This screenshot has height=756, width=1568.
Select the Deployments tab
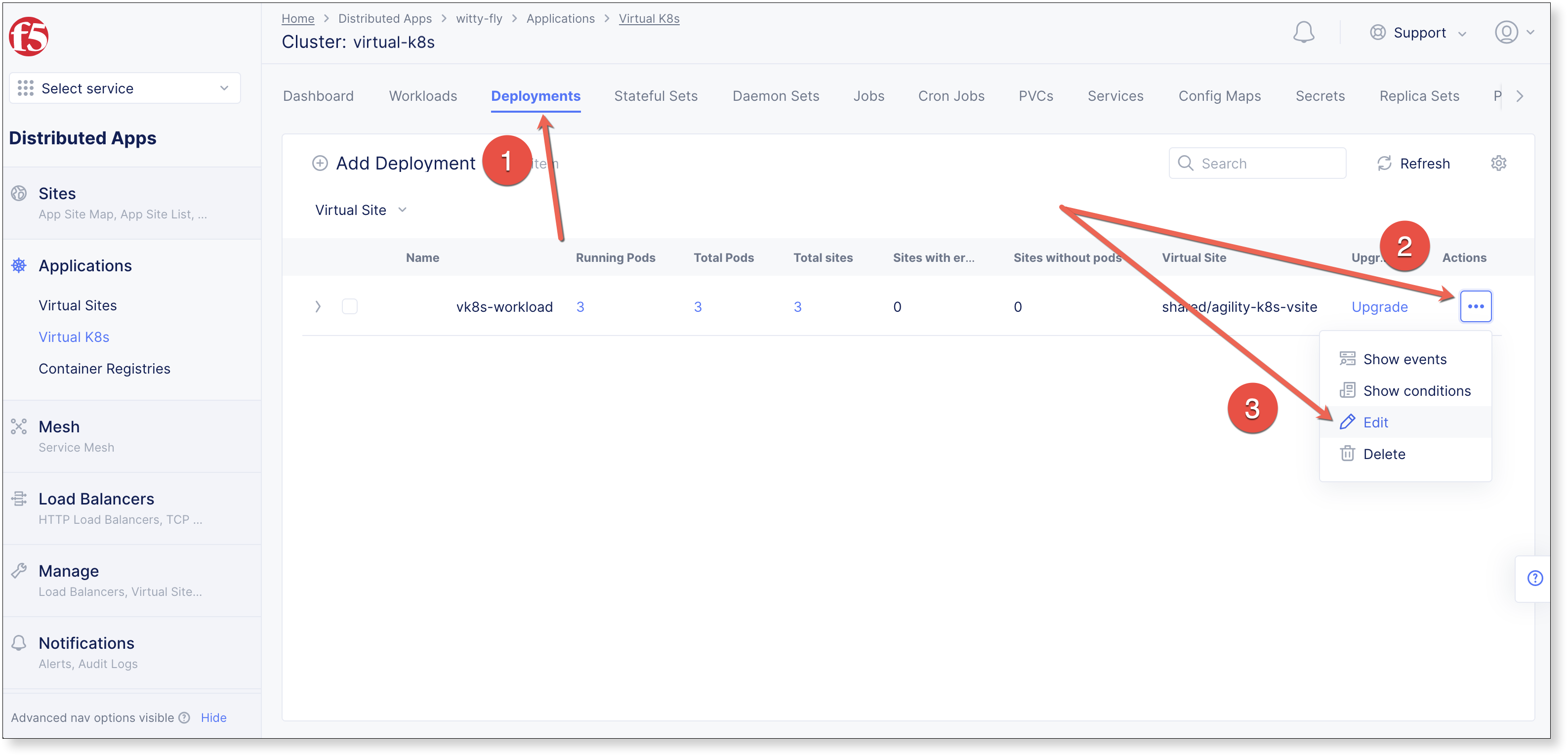[x=536, y=96]
